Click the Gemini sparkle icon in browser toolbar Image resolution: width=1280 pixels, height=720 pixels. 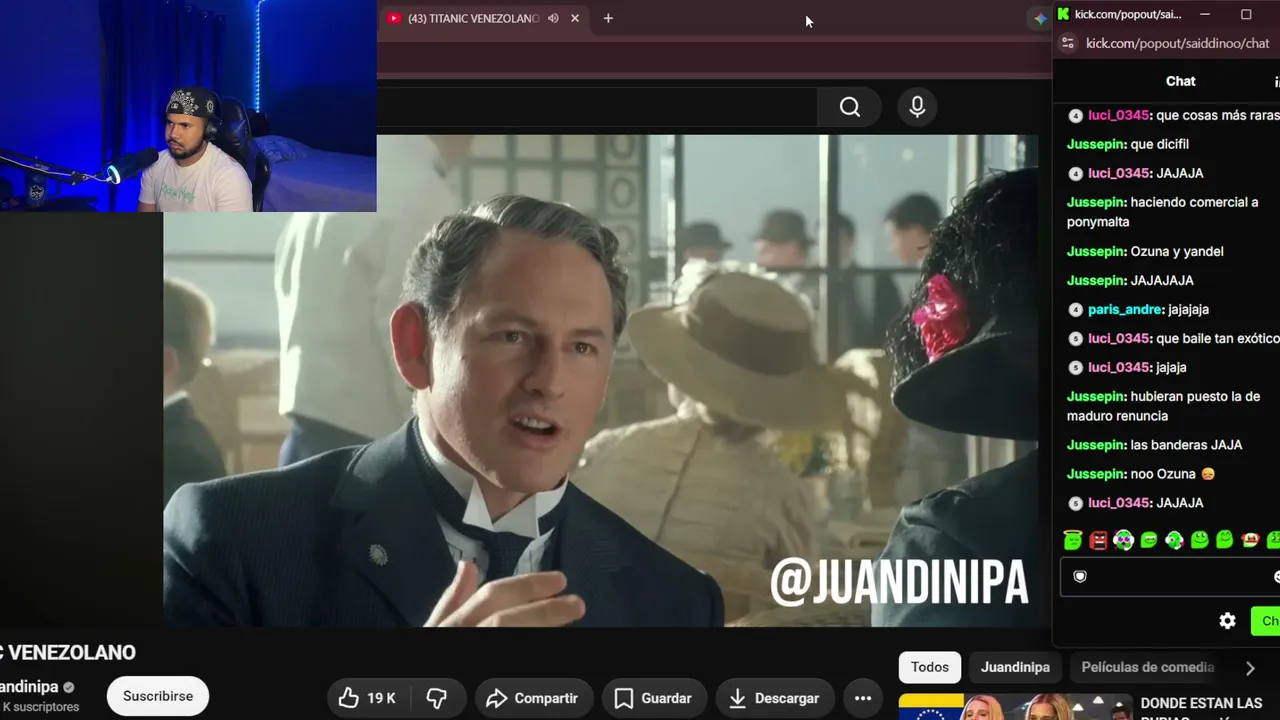point(1040,18)
